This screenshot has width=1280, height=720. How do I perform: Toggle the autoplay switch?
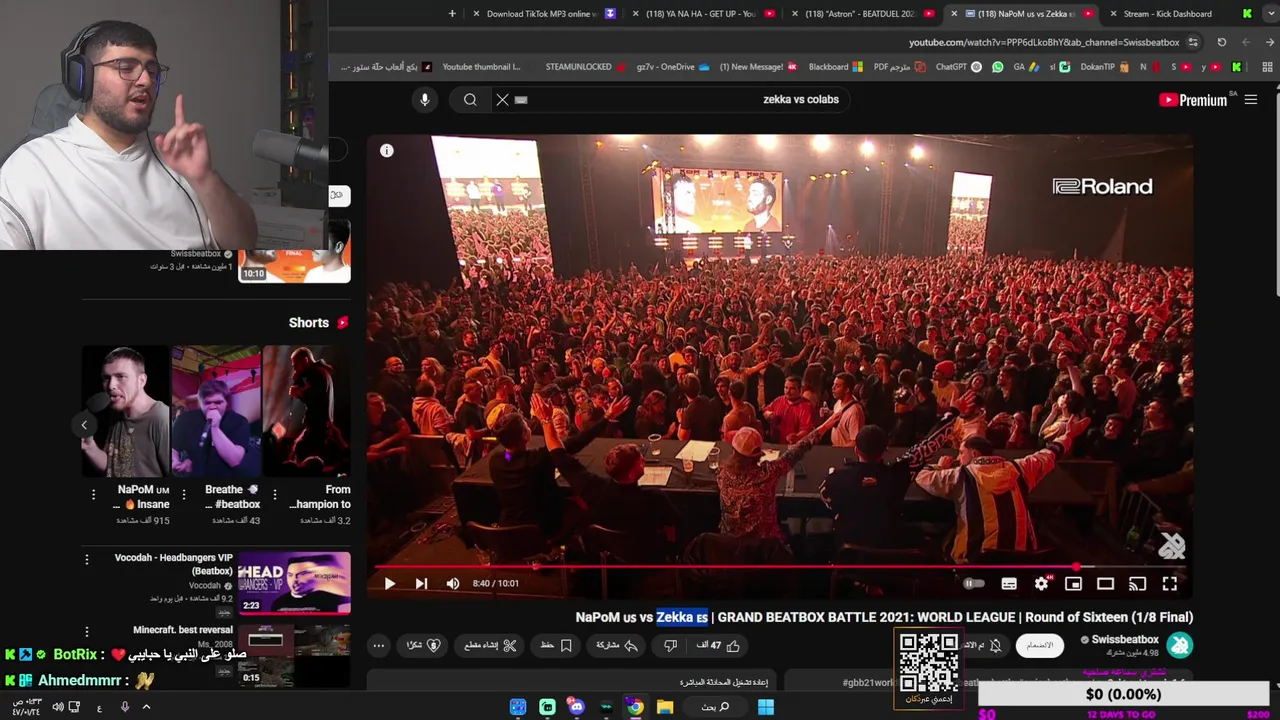click(x=973, y=584)
